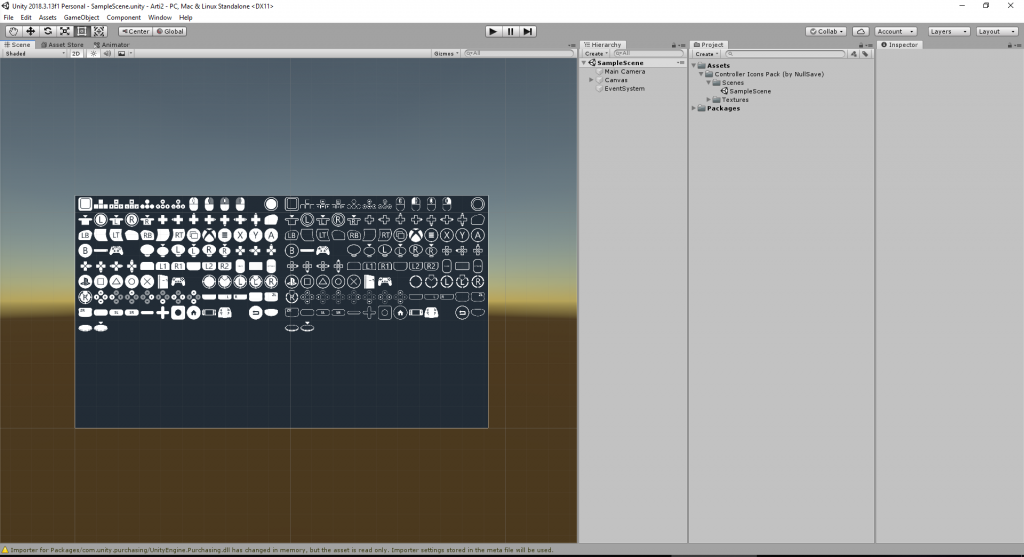Open the cloud Services button
The image size is (1024, 557).
861,31
